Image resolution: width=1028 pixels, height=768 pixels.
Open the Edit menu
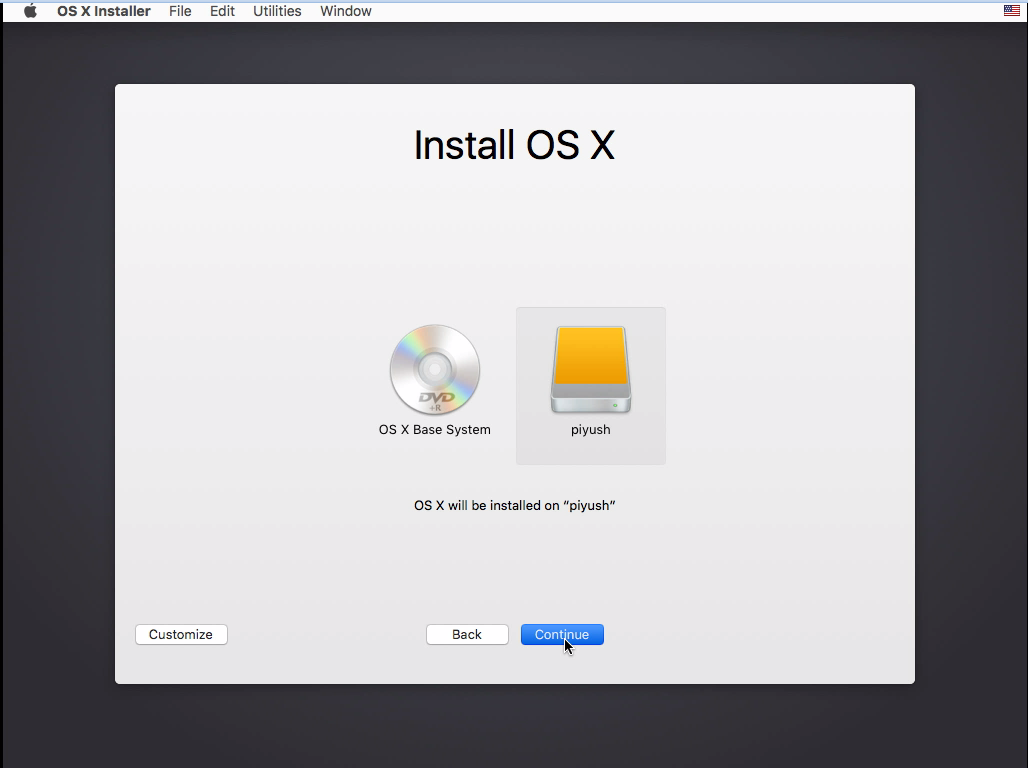[x=222, y=11]
